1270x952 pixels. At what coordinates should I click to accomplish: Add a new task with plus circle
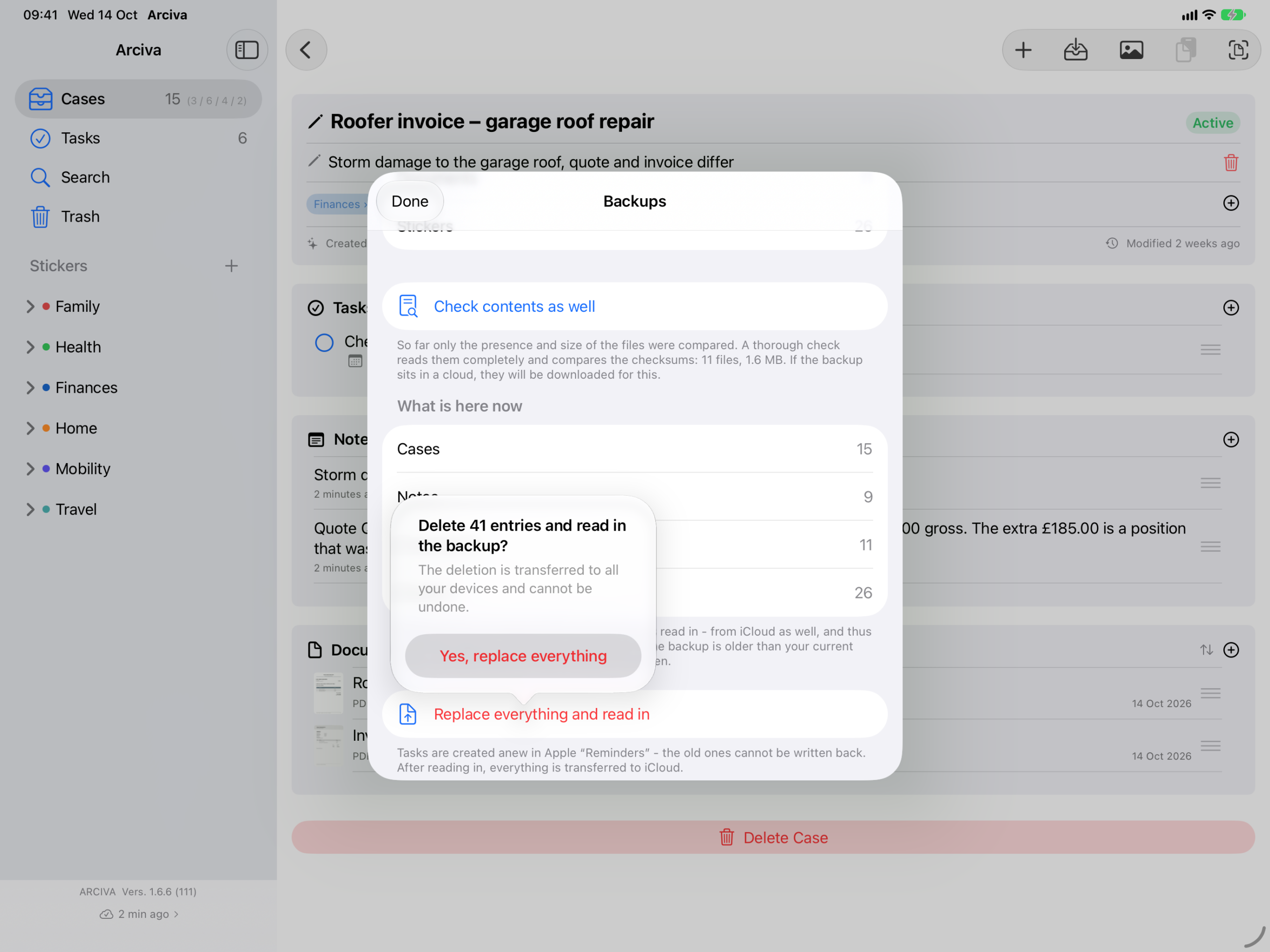coord(1230,307)
